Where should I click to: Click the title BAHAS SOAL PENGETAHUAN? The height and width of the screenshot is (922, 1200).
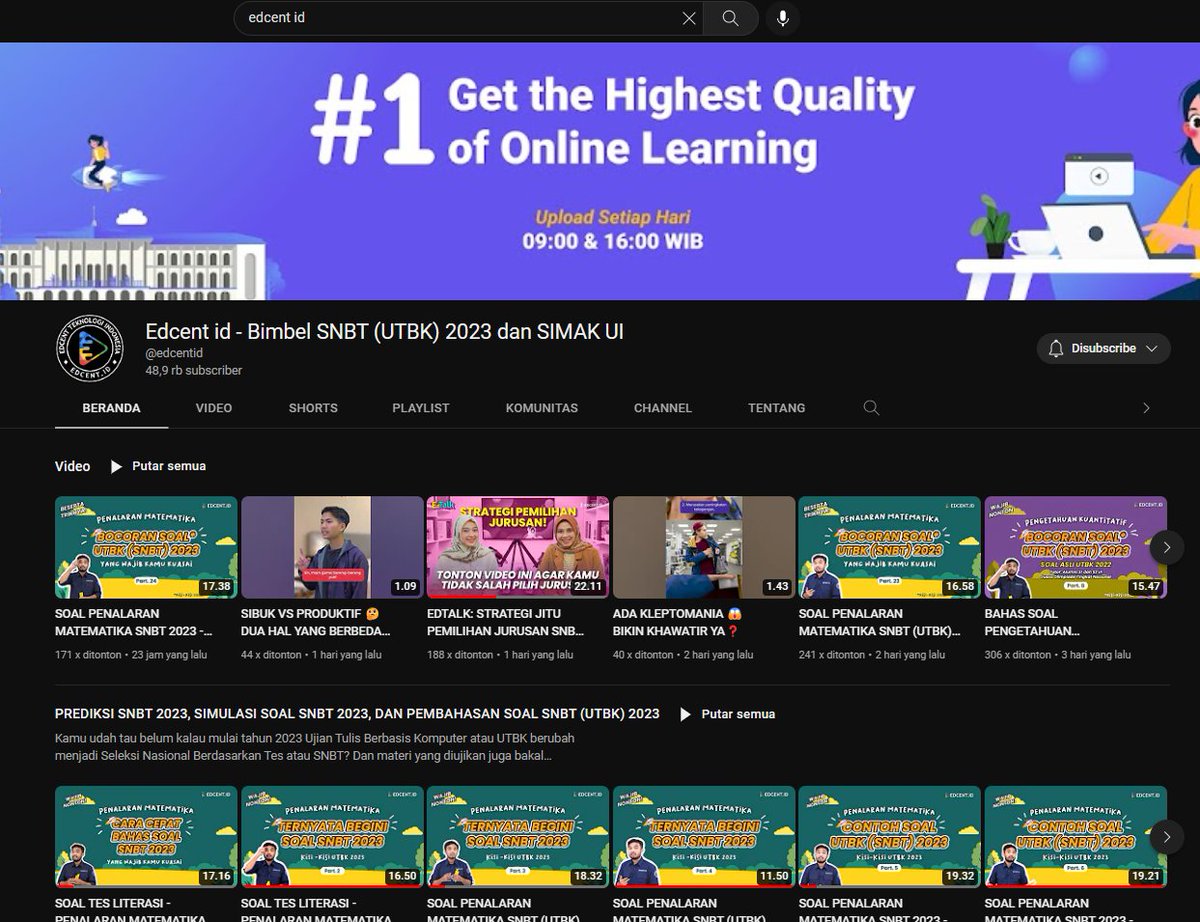pyautogui.click(x=1033, y=622)
